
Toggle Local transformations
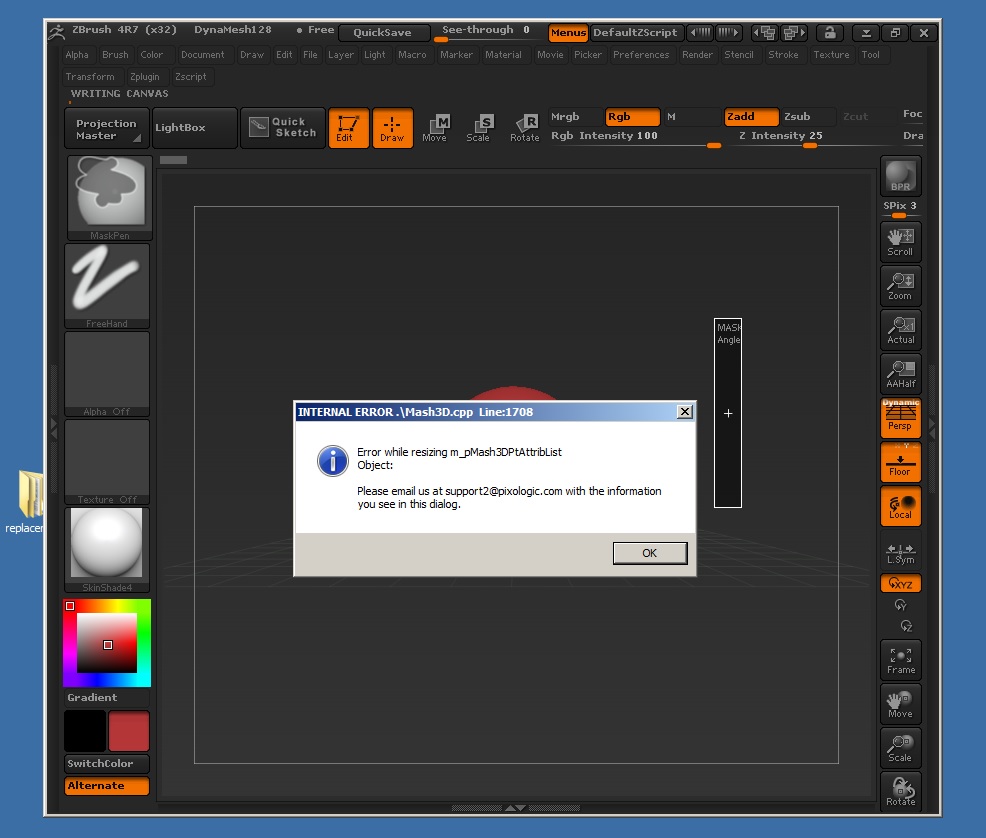click(x=900, y=506)
